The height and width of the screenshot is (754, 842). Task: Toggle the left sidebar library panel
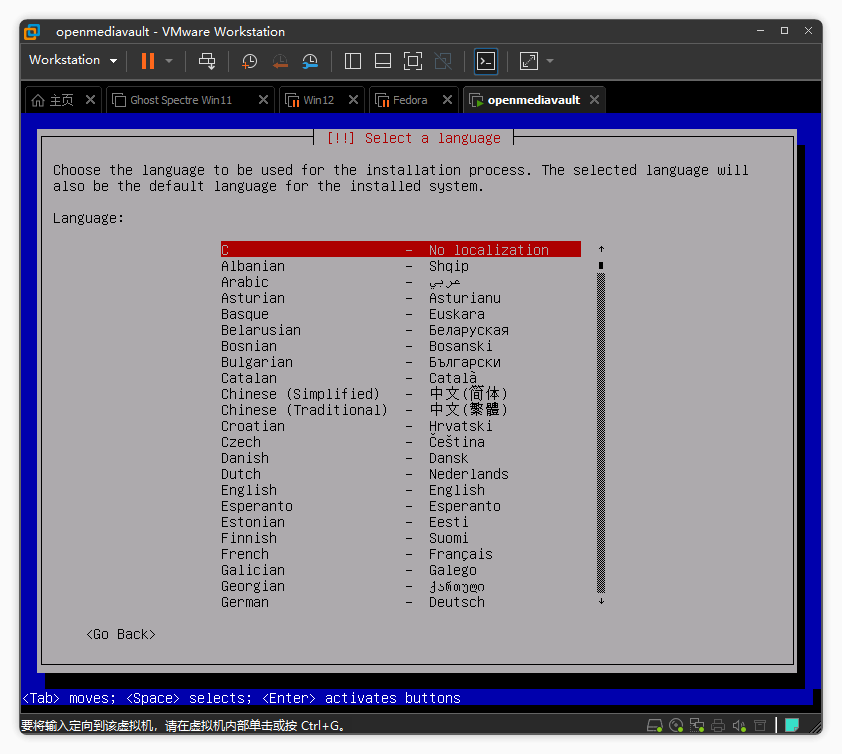(353, 61)
